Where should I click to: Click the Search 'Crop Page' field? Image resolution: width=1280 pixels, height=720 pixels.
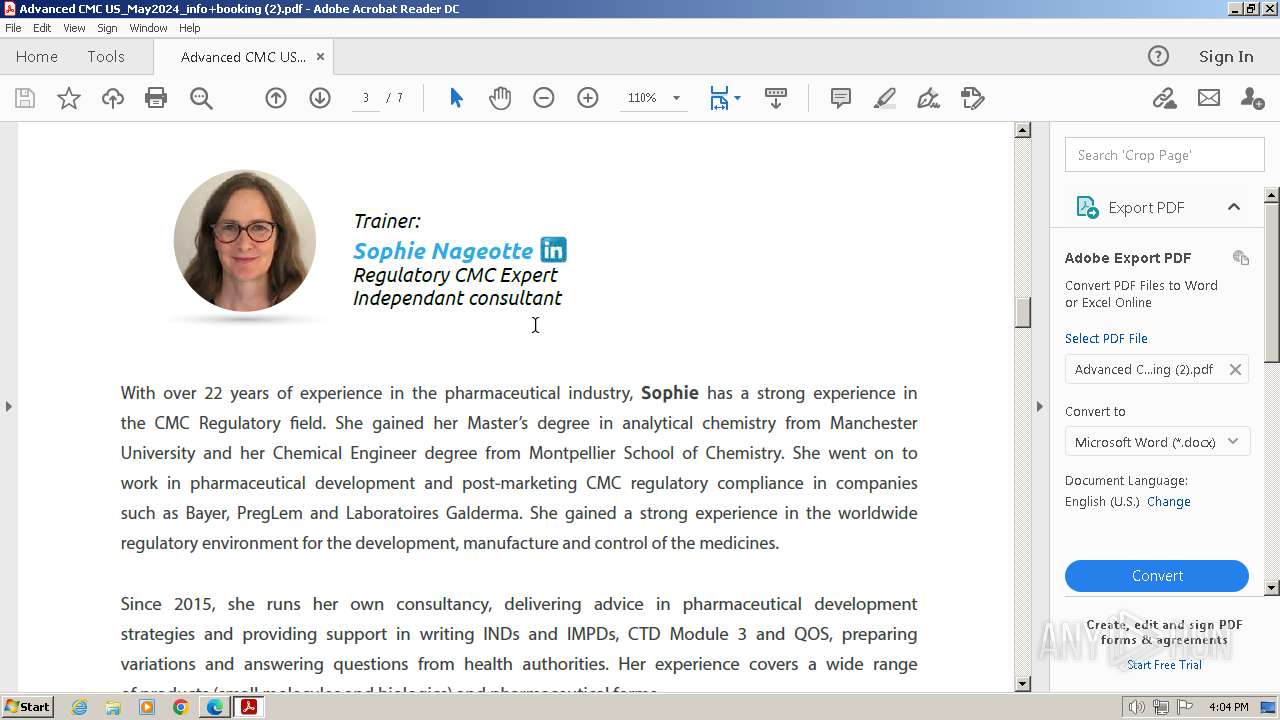click(1164, 155)
